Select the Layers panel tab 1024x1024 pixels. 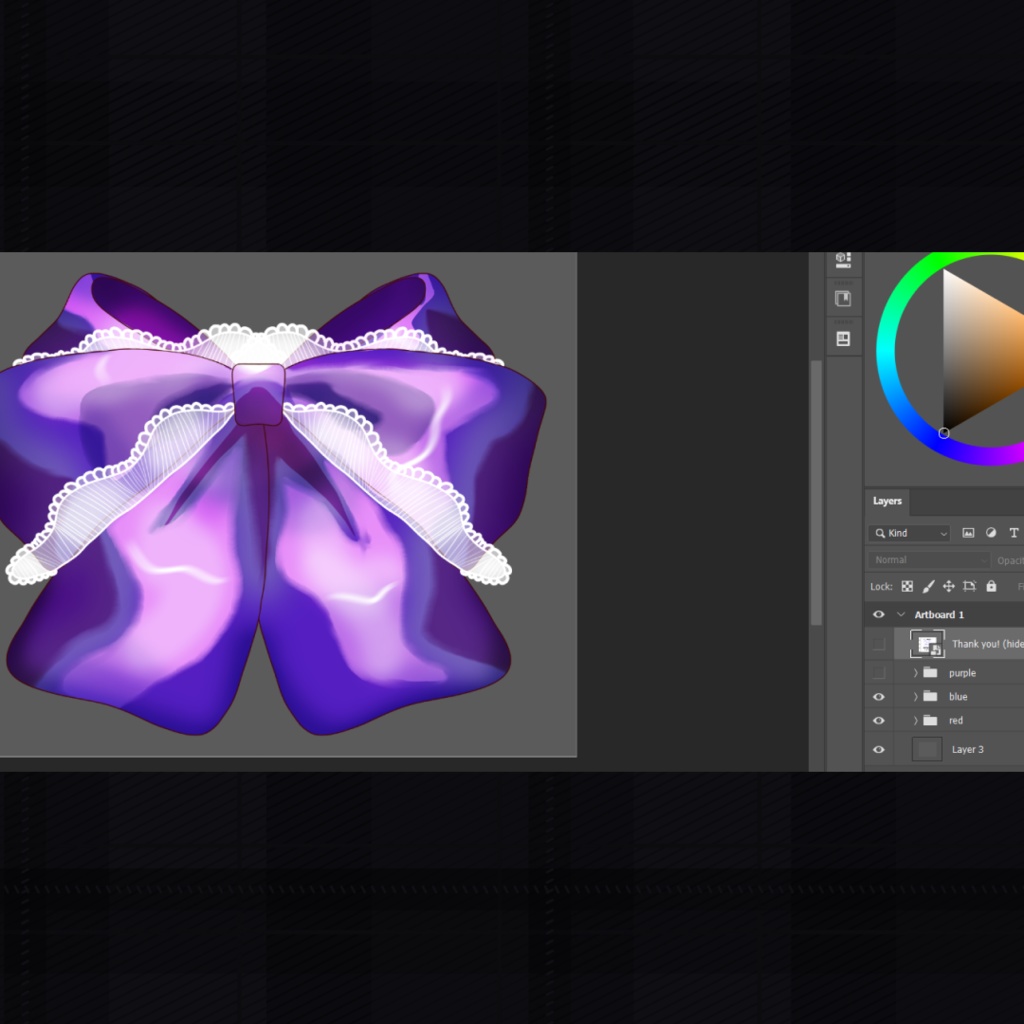click(884, 501)
